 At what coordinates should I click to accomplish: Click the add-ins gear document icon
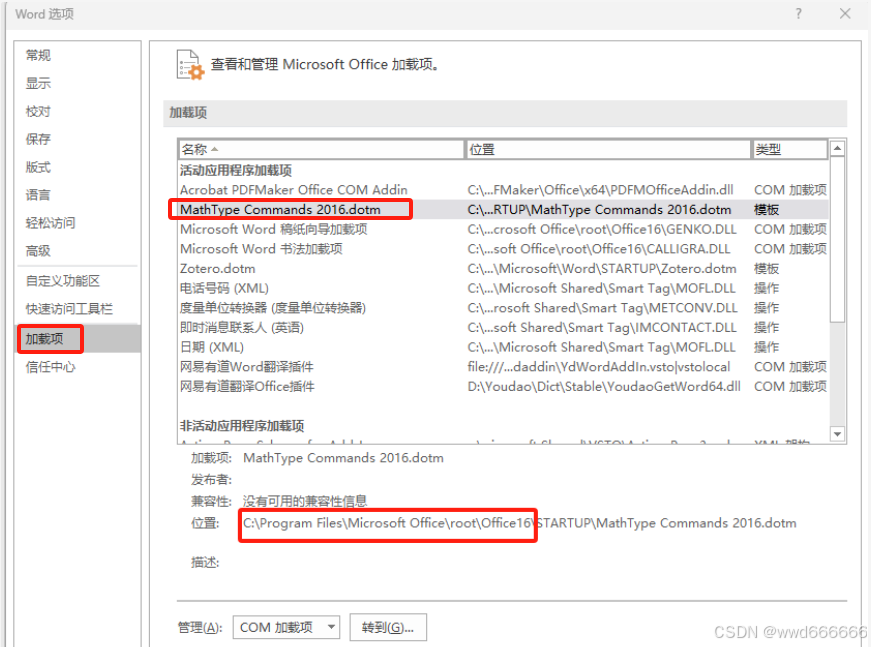tap(190, 65)
